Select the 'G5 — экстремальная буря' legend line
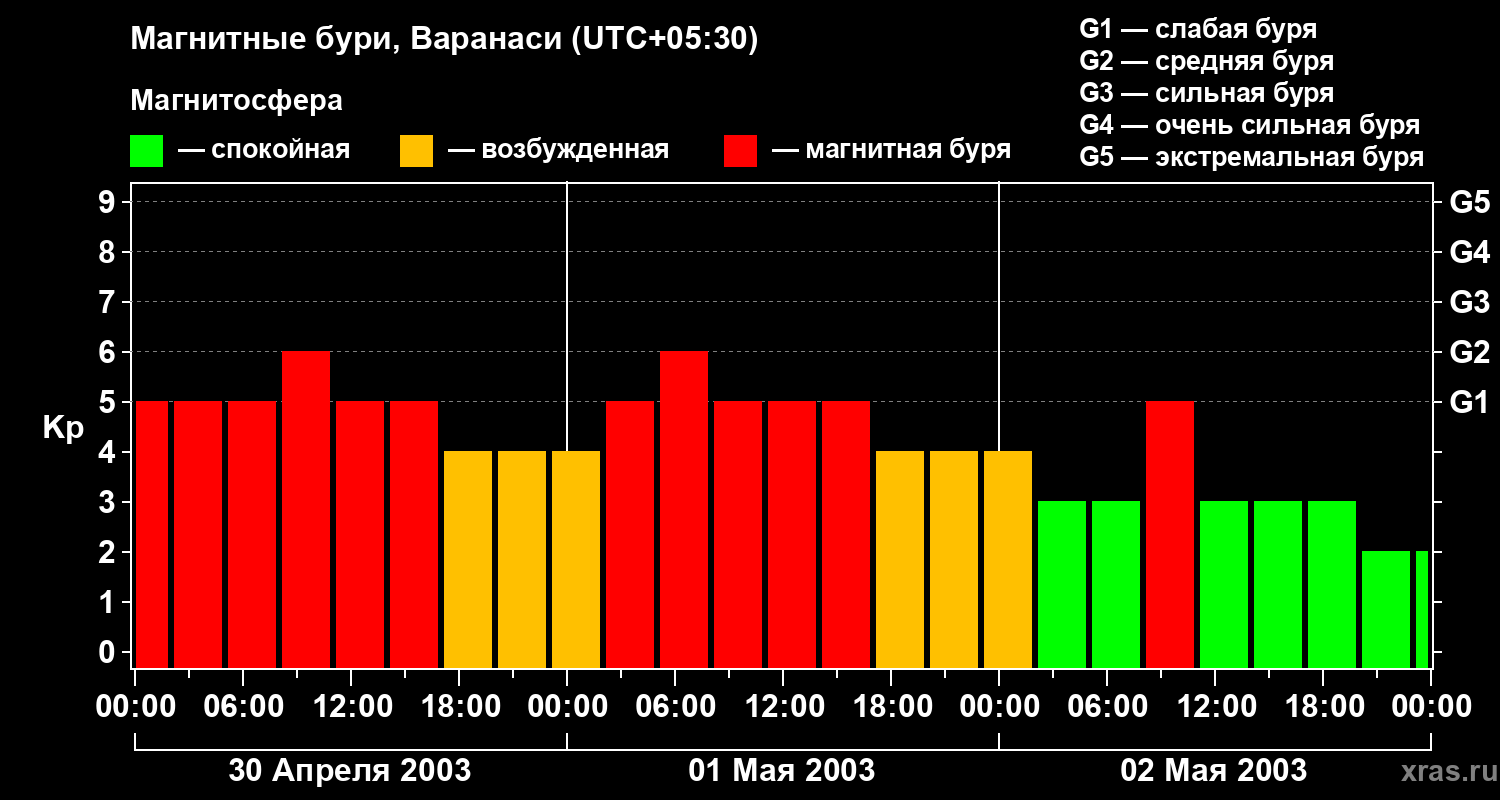 [1252, 157]
